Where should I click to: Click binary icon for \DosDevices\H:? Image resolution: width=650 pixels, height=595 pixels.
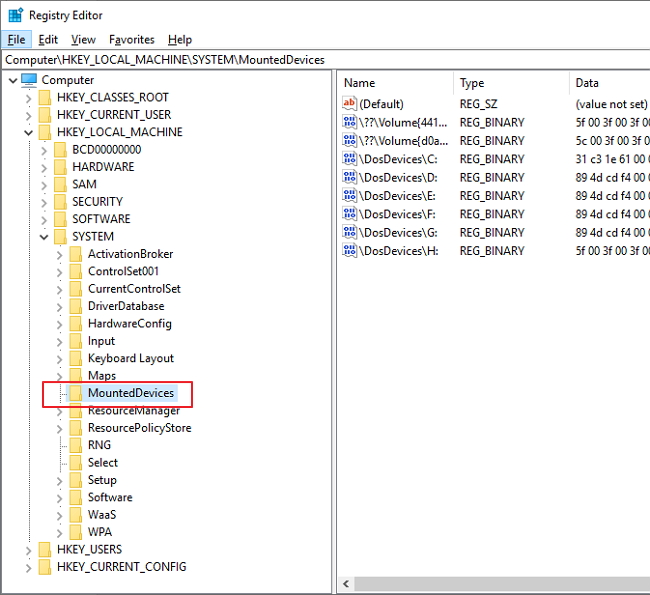pos(349,251)
